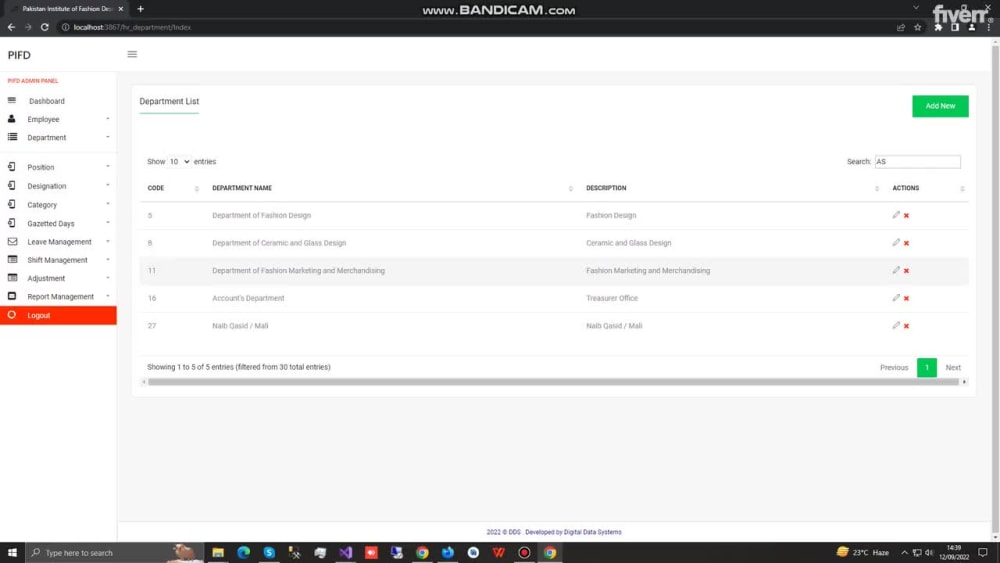Edit the Account's Department row
1000x563 pixels.
click(896, 298)
